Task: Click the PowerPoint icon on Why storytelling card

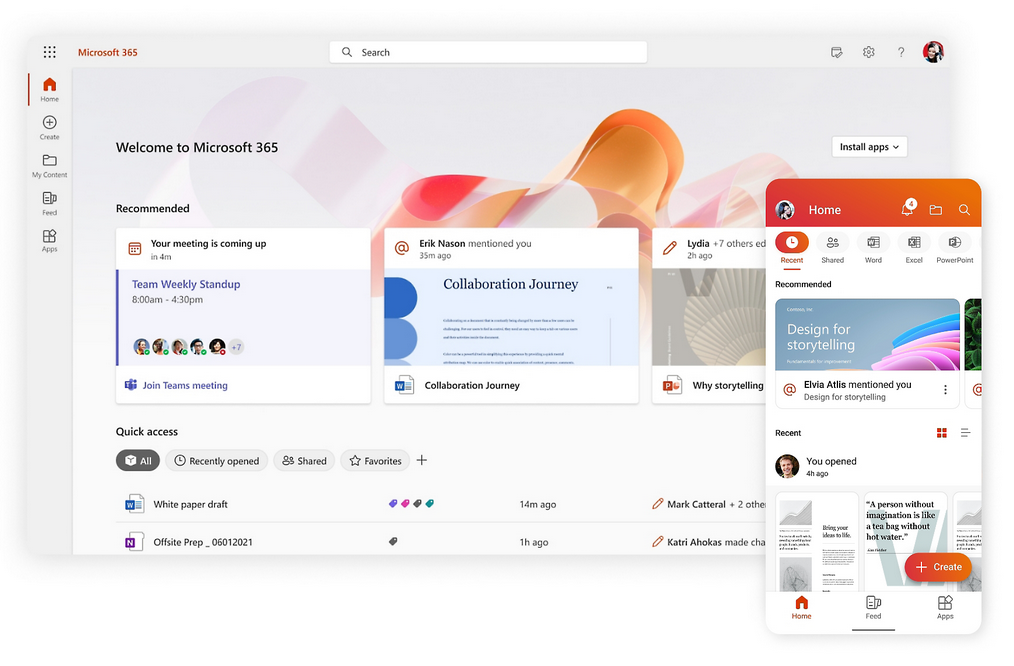Action: (672, 385)
